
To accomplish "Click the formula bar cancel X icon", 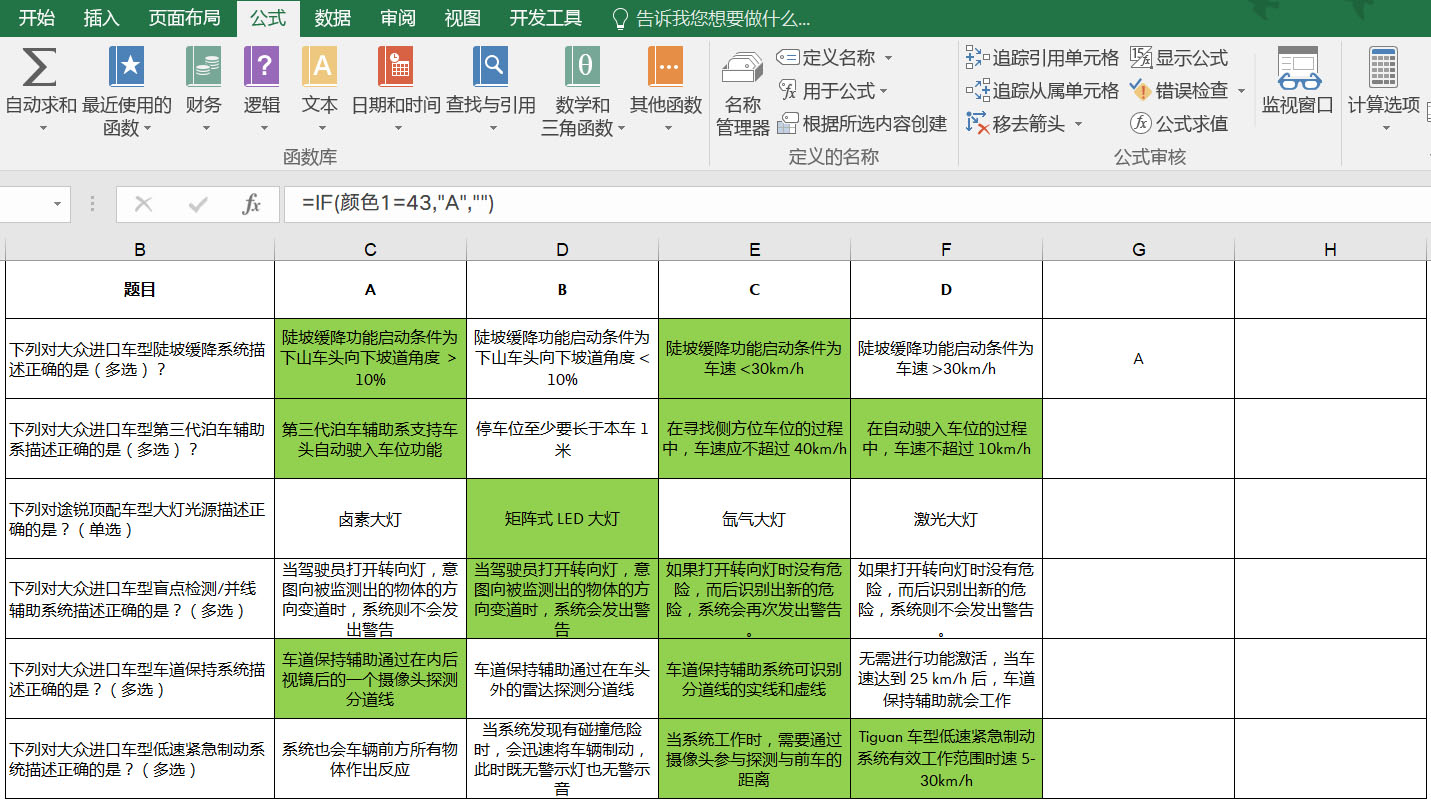I will pos(143,204).
